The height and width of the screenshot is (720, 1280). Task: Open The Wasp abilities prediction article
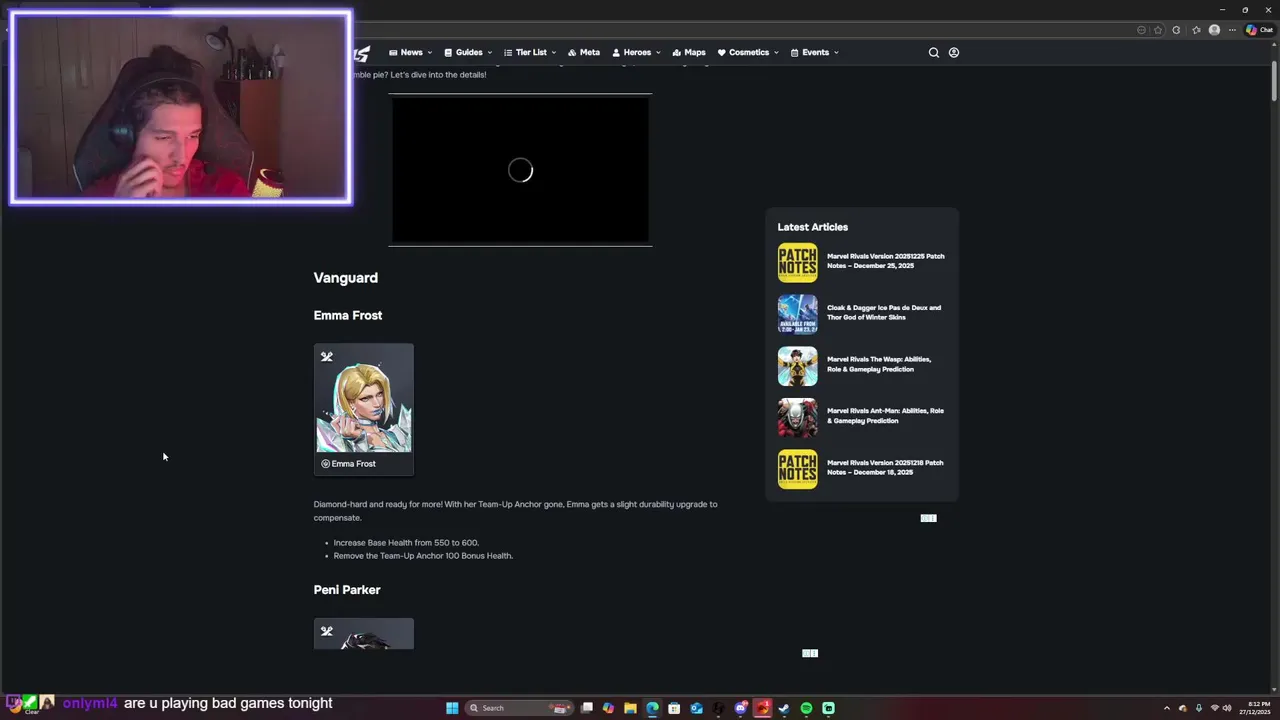pyautogui.click(x=879, y=364)
